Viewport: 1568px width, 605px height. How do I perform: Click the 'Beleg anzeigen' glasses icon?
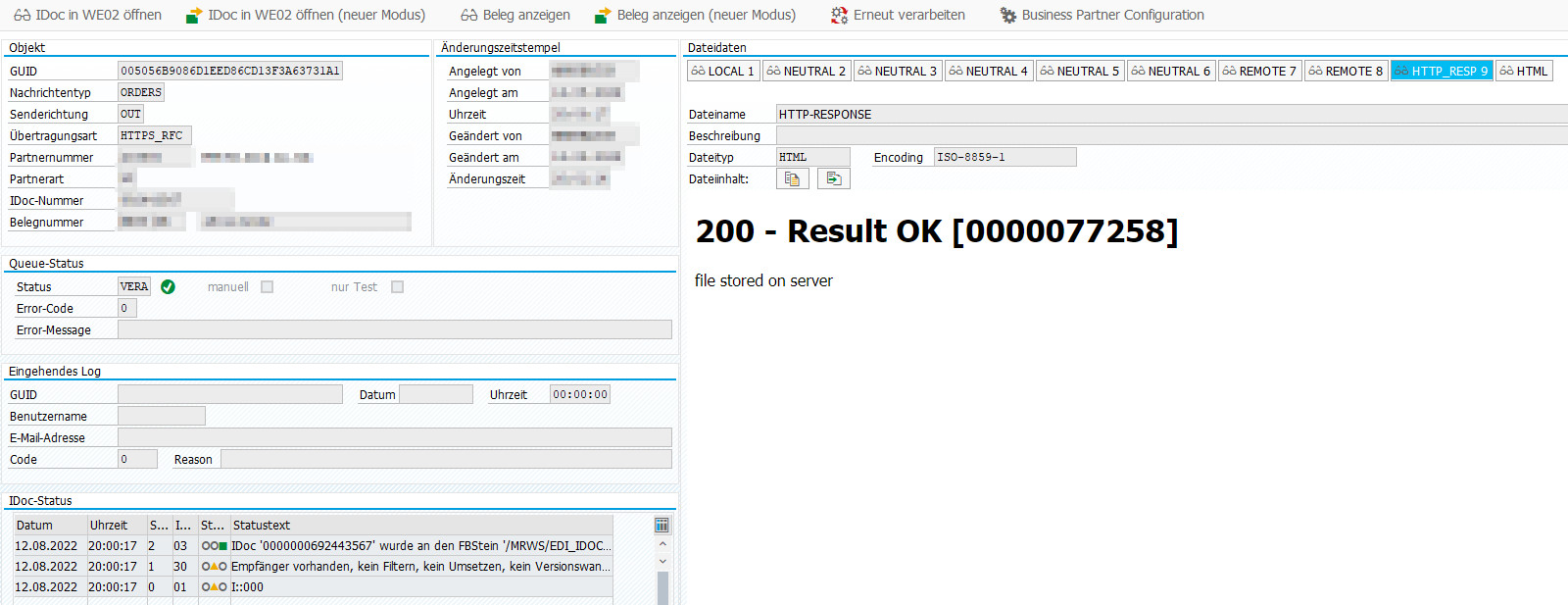pyautogui.click(x=468, y=16)
